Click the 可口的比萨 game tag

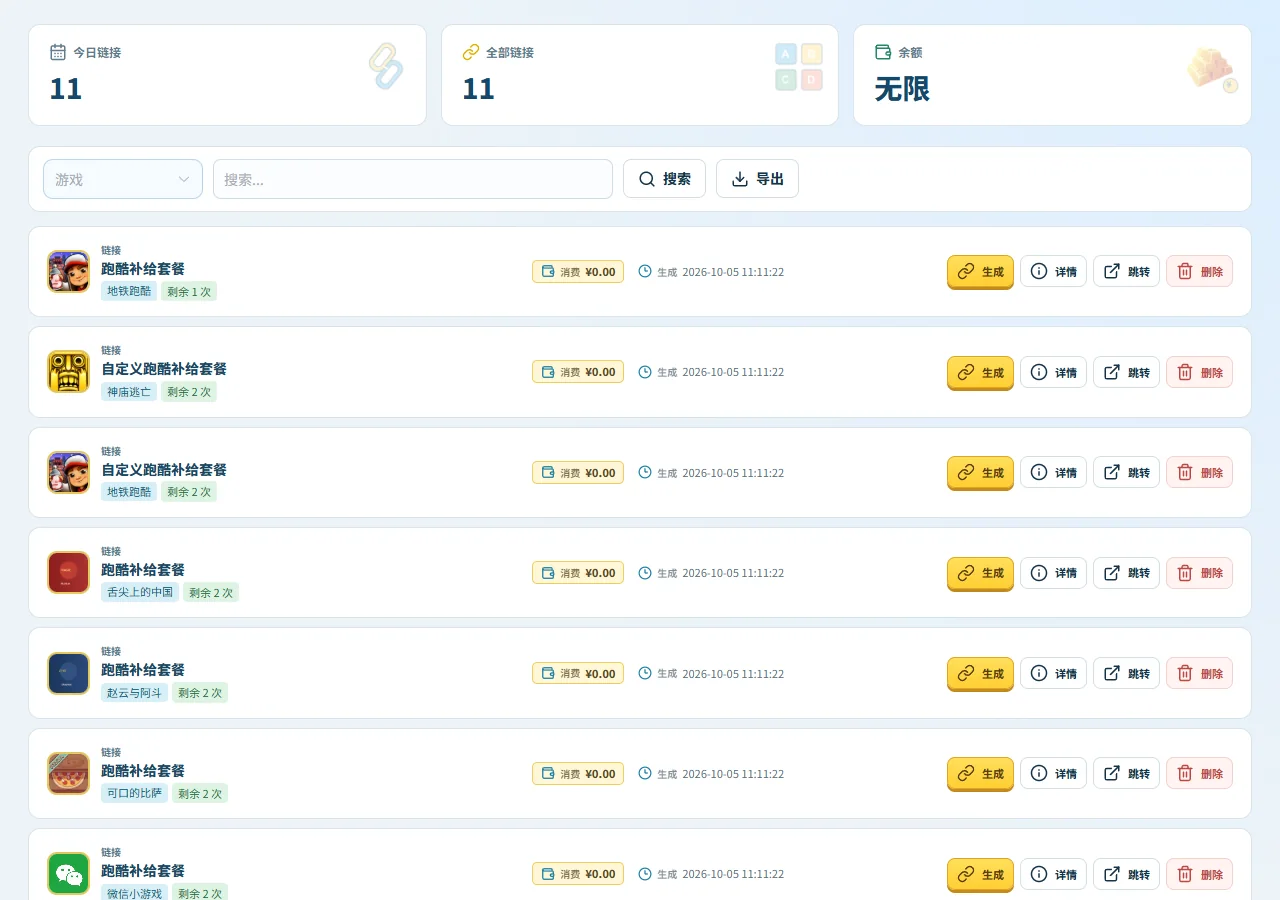pyautogui.click(x=134, y=793)
